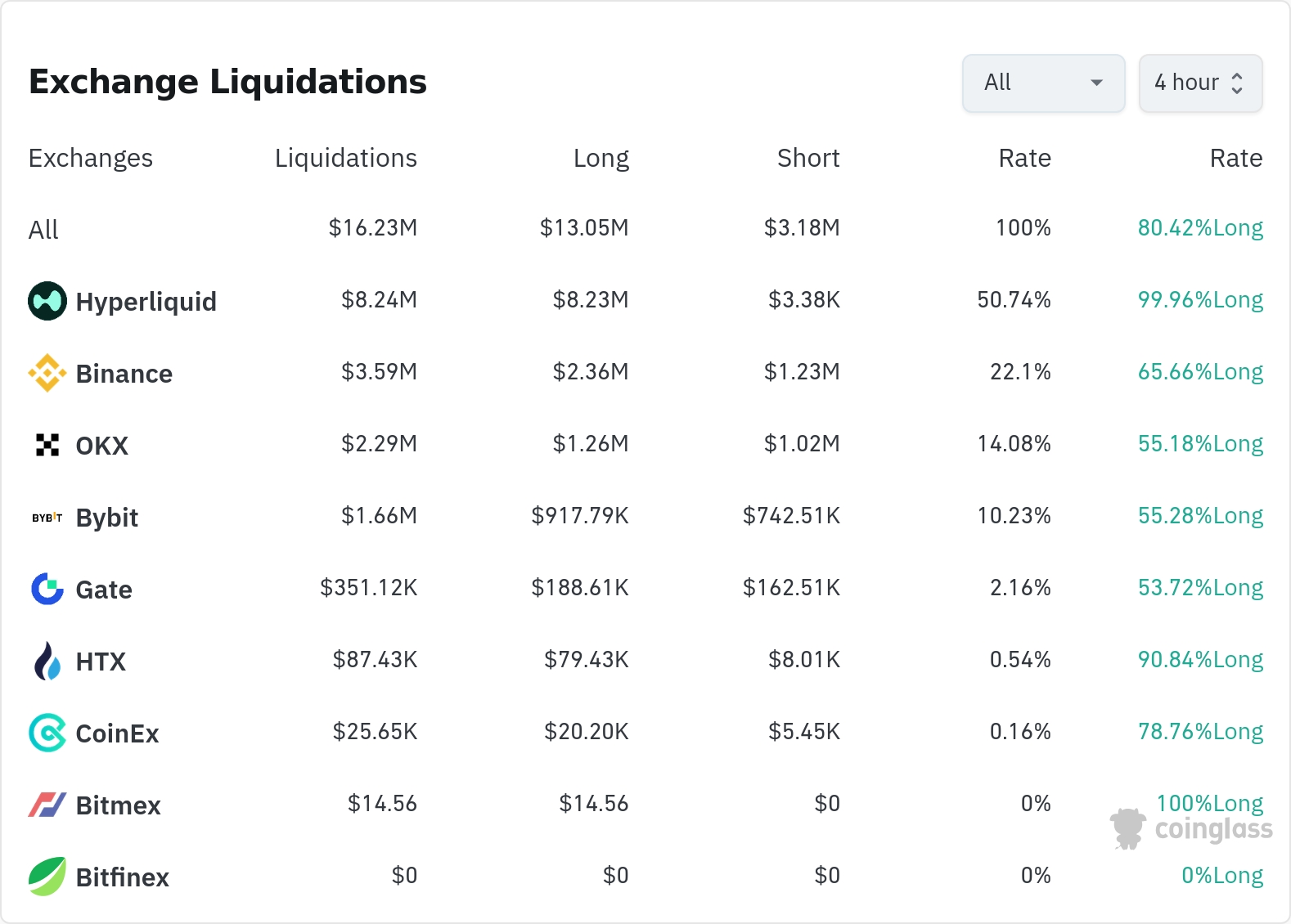The image size is (1291, 924).
Task: Open the All coins filter dropdown
Action: pos(1043,83)
